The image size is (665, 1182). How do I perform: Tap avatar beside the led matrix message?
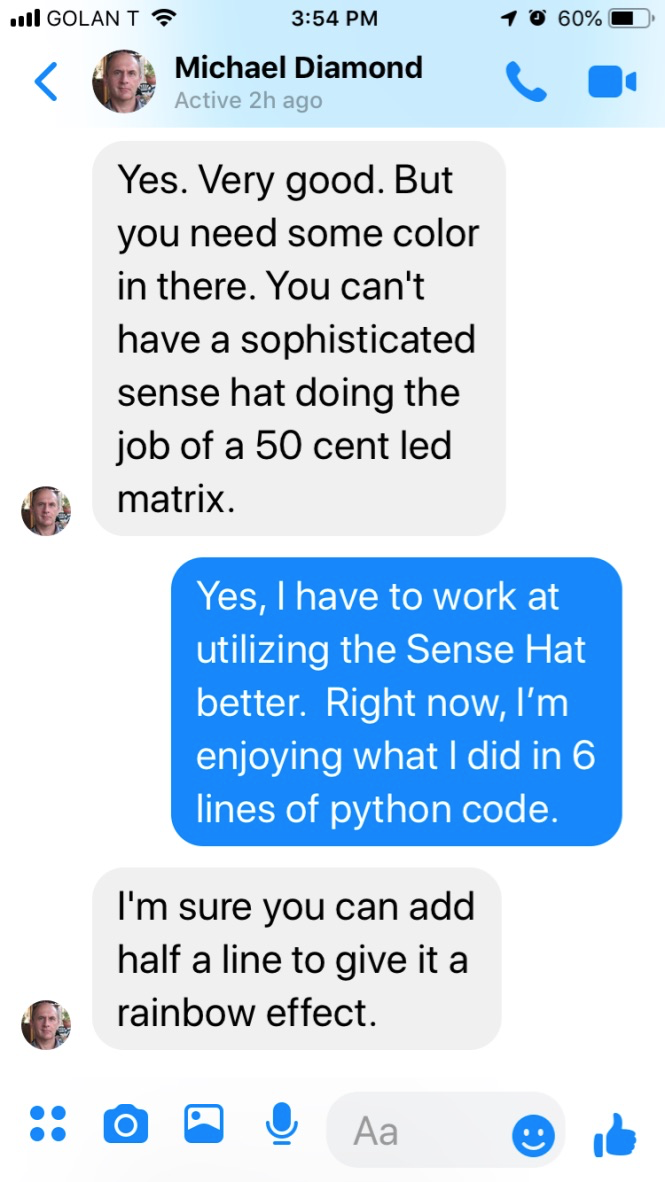click(x=46, y=511)
